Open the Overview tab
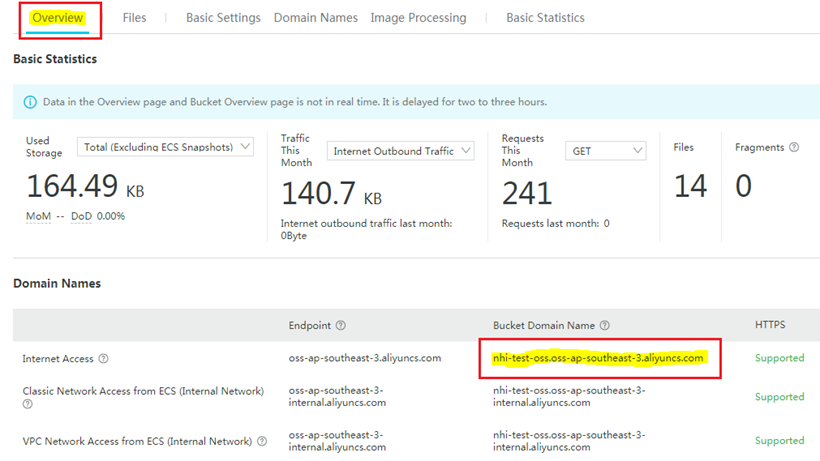This screenshot has height=461, width=820. click(57, 18)
